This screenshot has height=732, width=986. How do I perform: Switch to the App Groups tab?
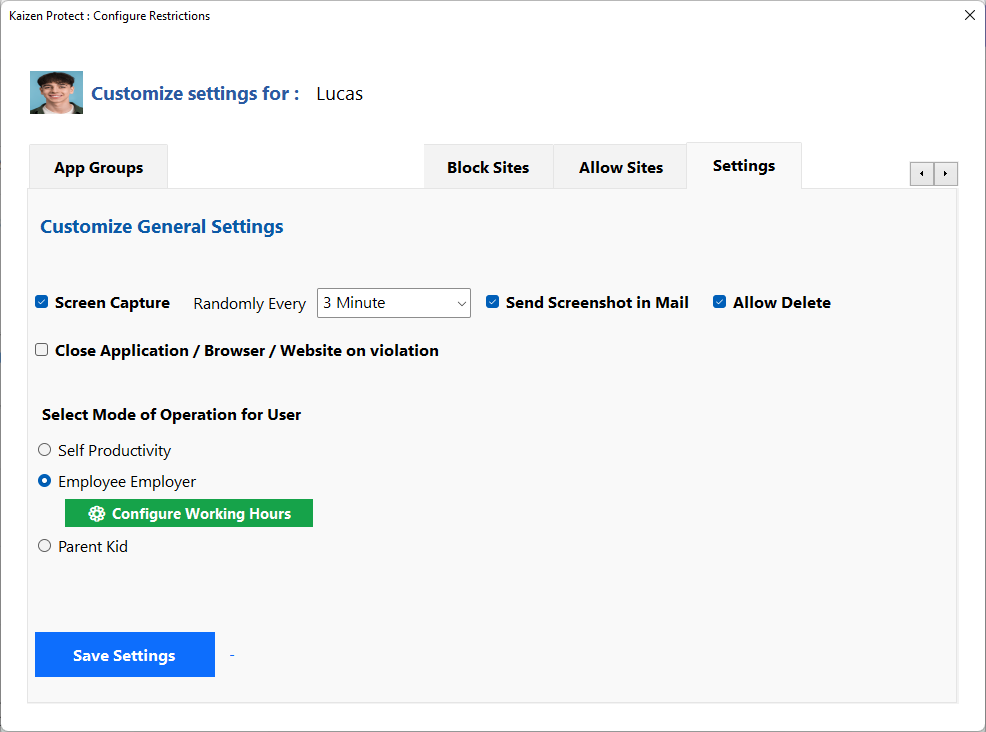click(x=98, y=167)
